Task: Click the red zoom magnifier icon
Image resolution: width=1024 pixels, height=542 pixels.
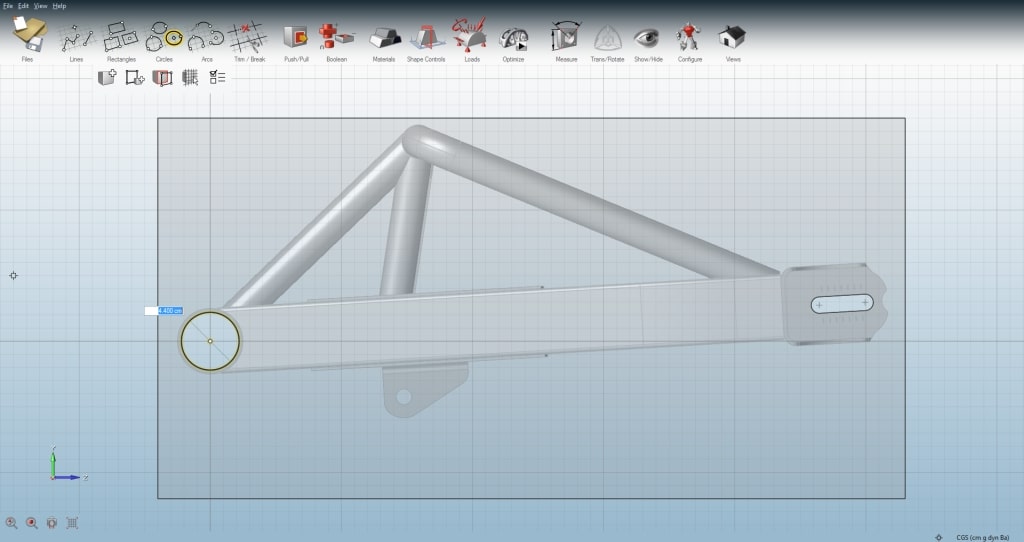Action: point(31,522)
